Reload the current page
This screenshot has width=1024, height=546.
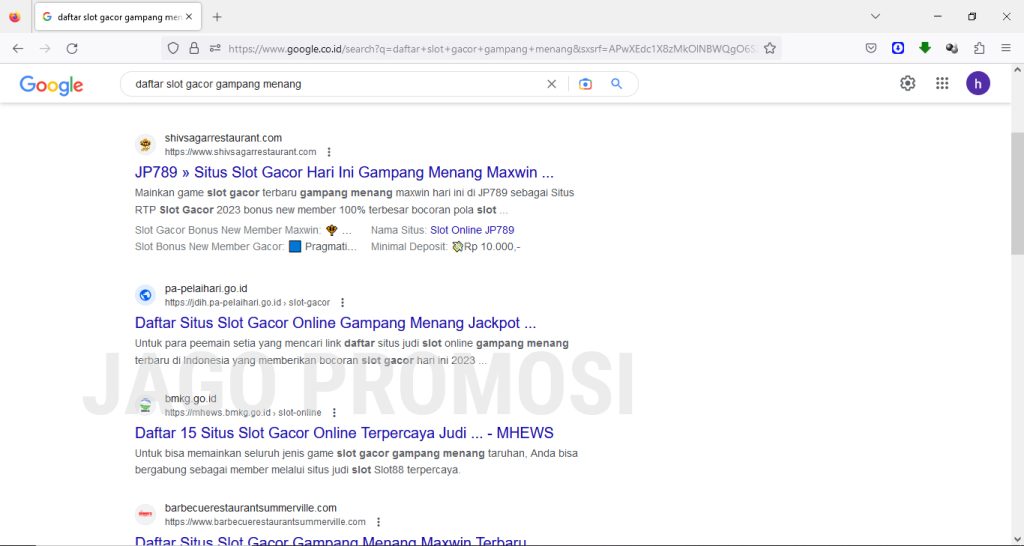[x=72, y=48]
